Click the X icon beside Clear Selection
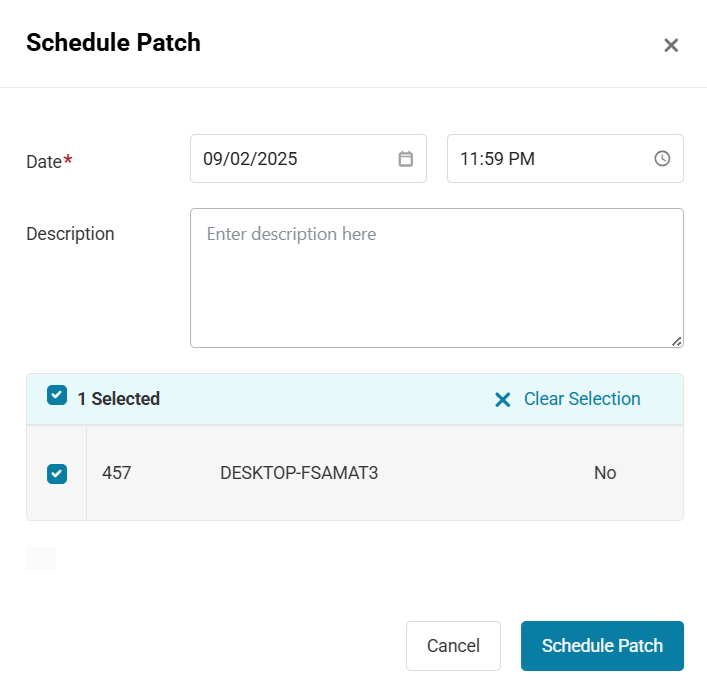 (502, 400)
